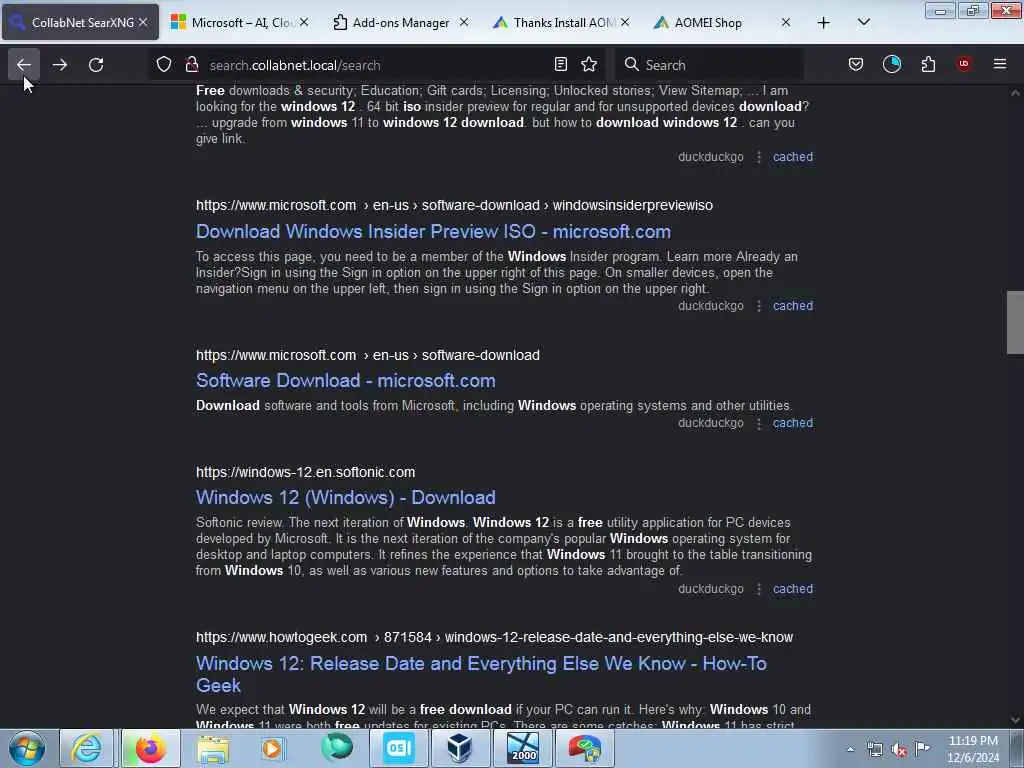Show hidden system tray icons
The width and height of the screenshot is (1024, 768).
[x=850, y=749]
